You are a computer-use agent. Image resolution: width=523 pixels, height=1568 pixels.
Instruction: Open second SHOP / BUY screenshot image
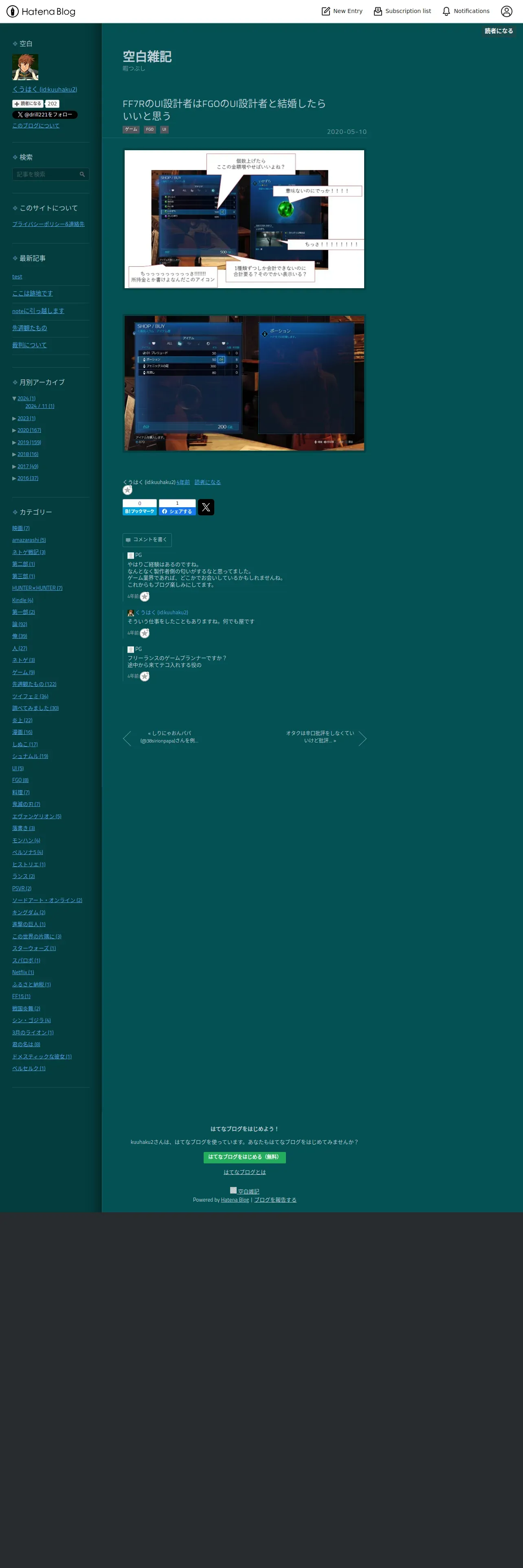coord(244,383)
